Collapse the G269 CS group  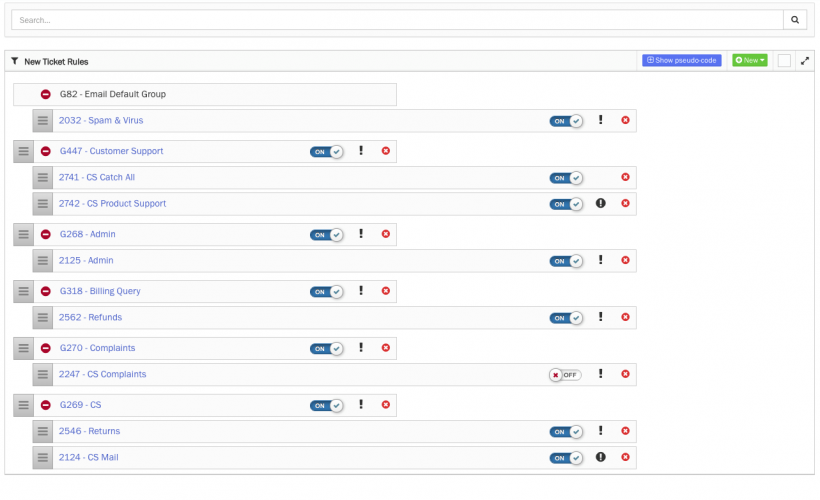45,405
